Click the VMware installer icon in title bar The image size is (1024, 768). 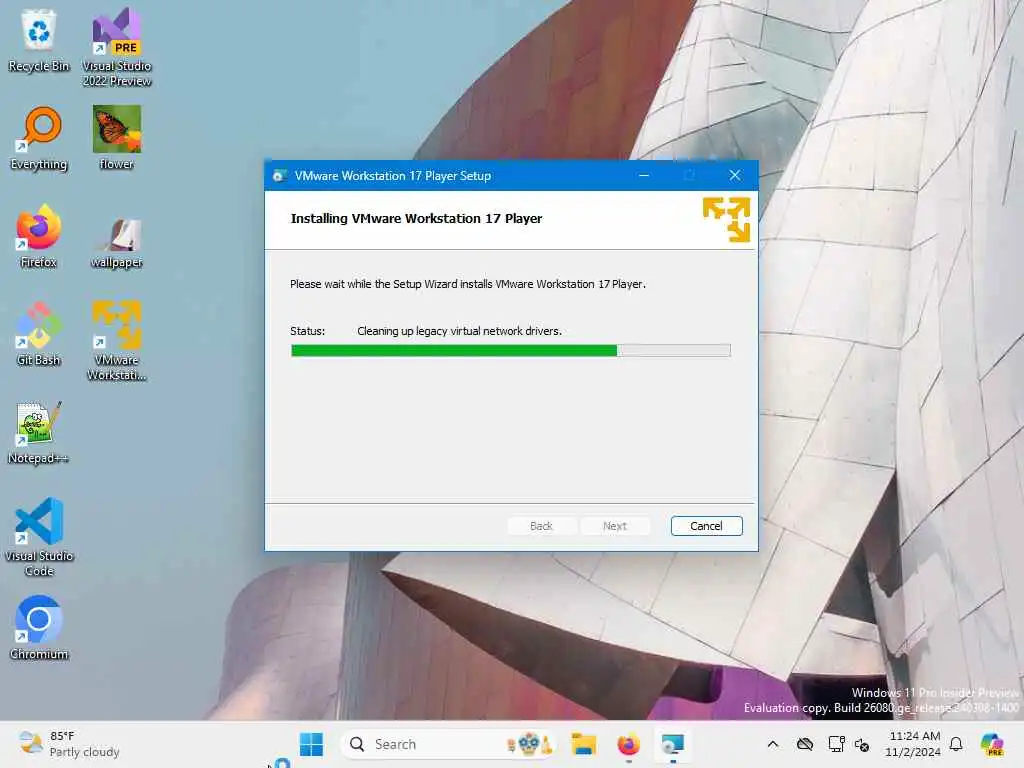click(x=280, y=176)
